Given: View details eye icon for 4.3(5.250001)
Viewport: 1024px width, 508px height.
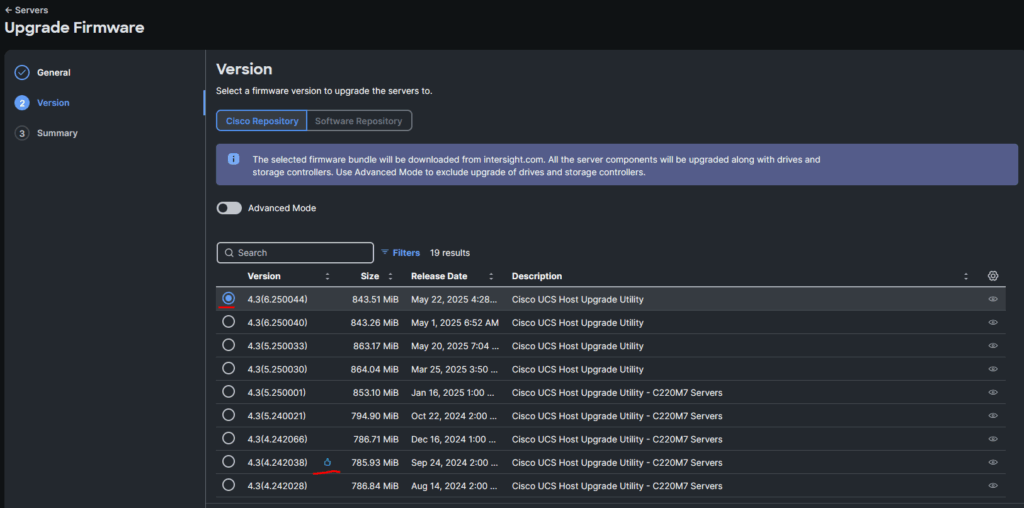Looking at the screenshot, I should [x=993, y=392].
